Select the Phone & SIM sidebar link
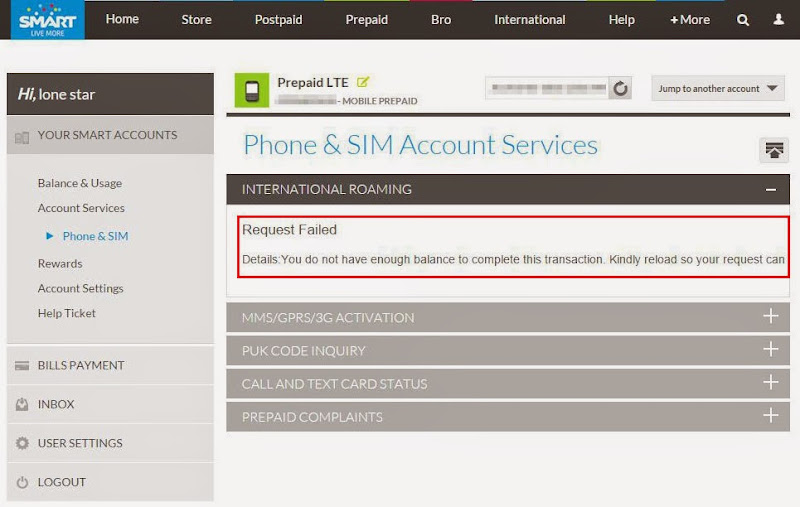This screenshot has height=507, width=800. pos(95,236)
